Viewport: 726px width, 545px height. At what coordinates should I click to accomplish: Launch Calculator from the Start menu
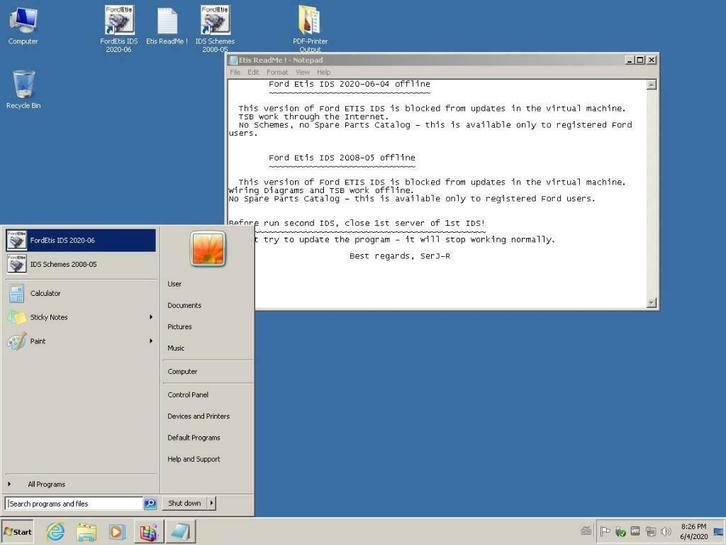tap(45, 293)
